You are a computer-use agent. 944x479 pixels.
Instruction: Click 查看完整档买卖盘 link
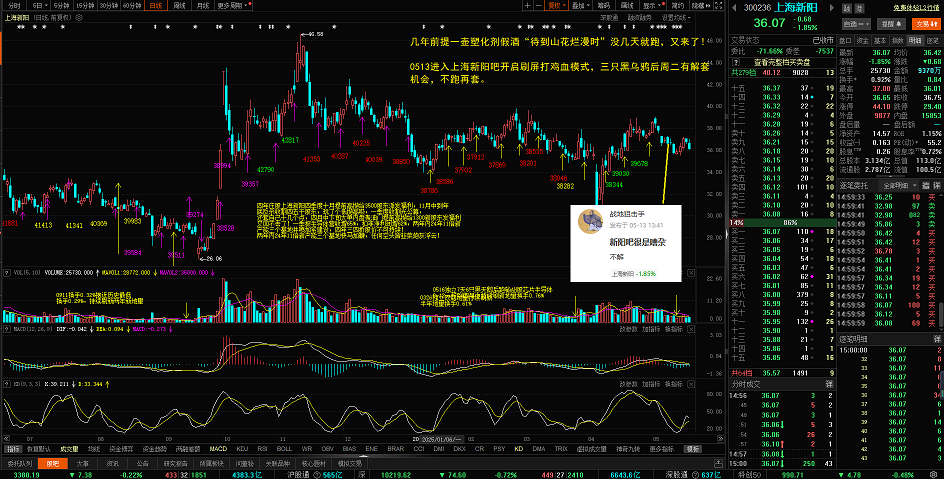[781, 62]
